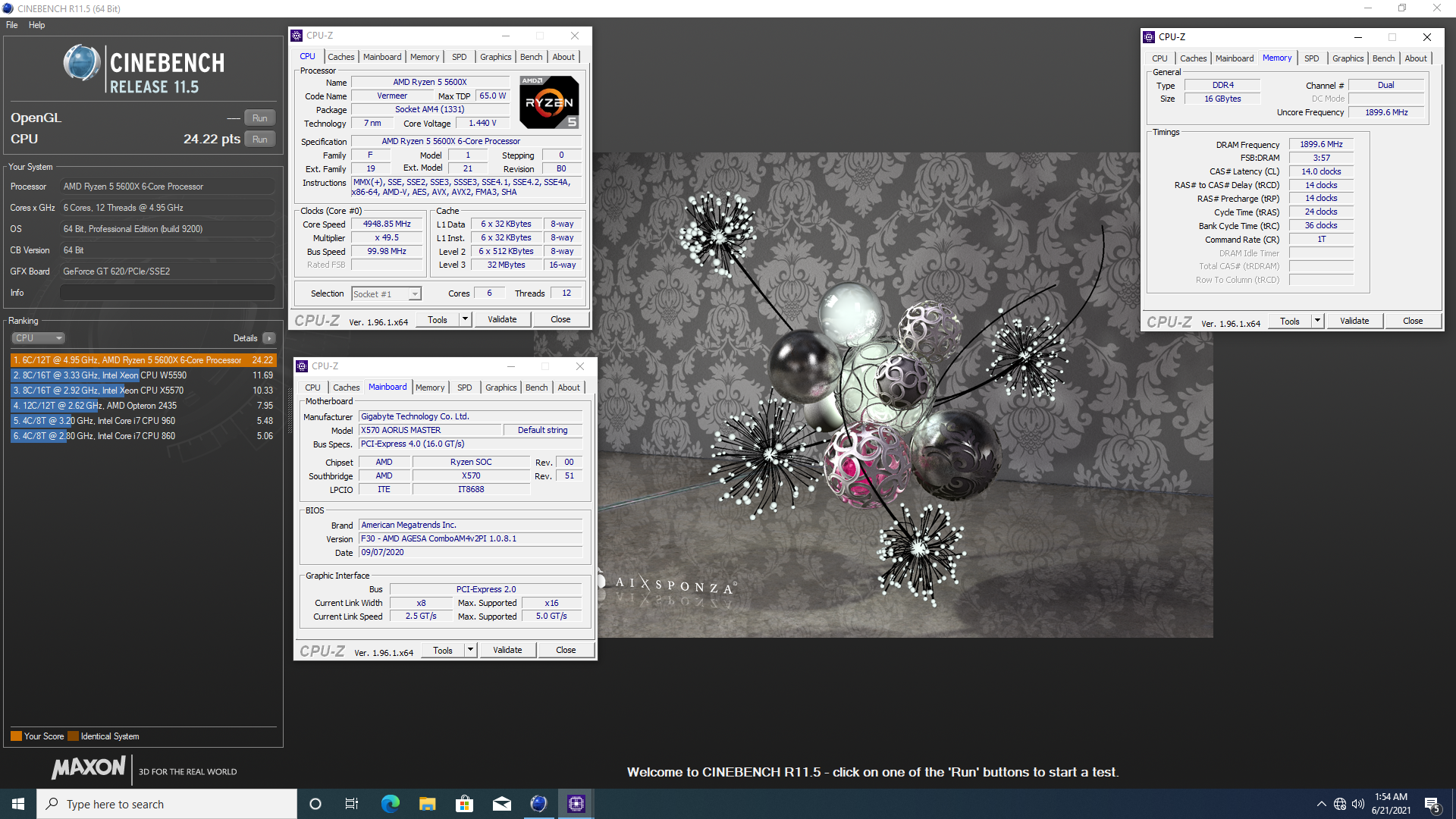The width and height of the screenshot is (1456, 819).
Task: Open Graphics tab in Mainboard CPU-Z window
Action: pos(501,388)
